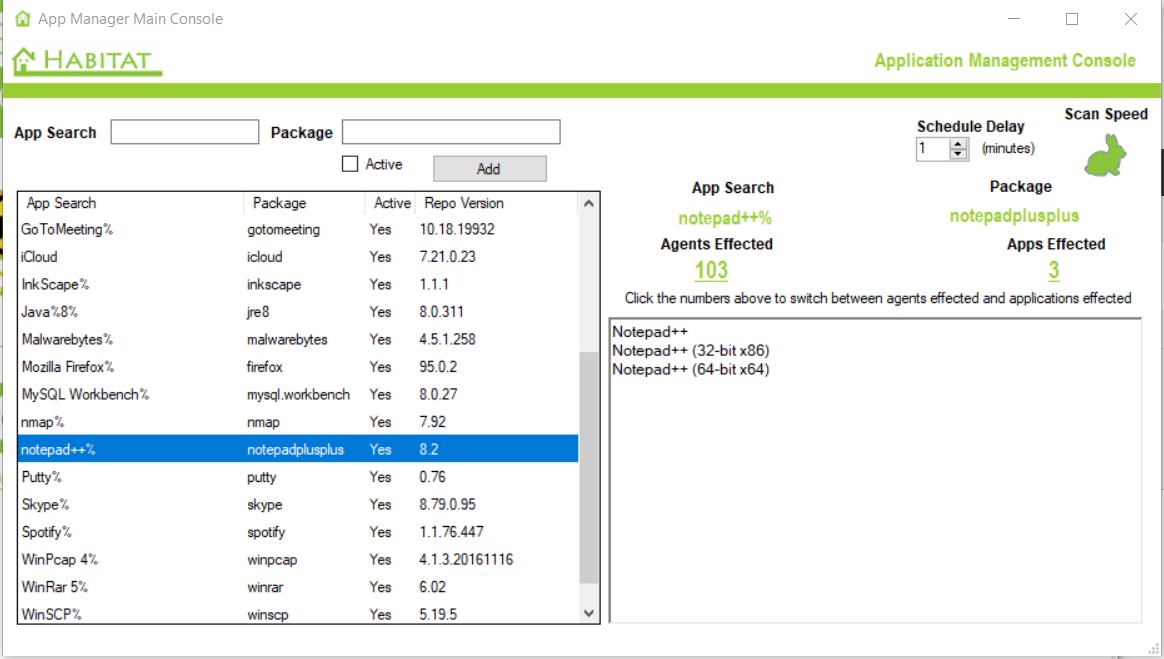The image size is (1164, 659).
Task: Focus the App Search input field
Action: (x=184, y=132)
